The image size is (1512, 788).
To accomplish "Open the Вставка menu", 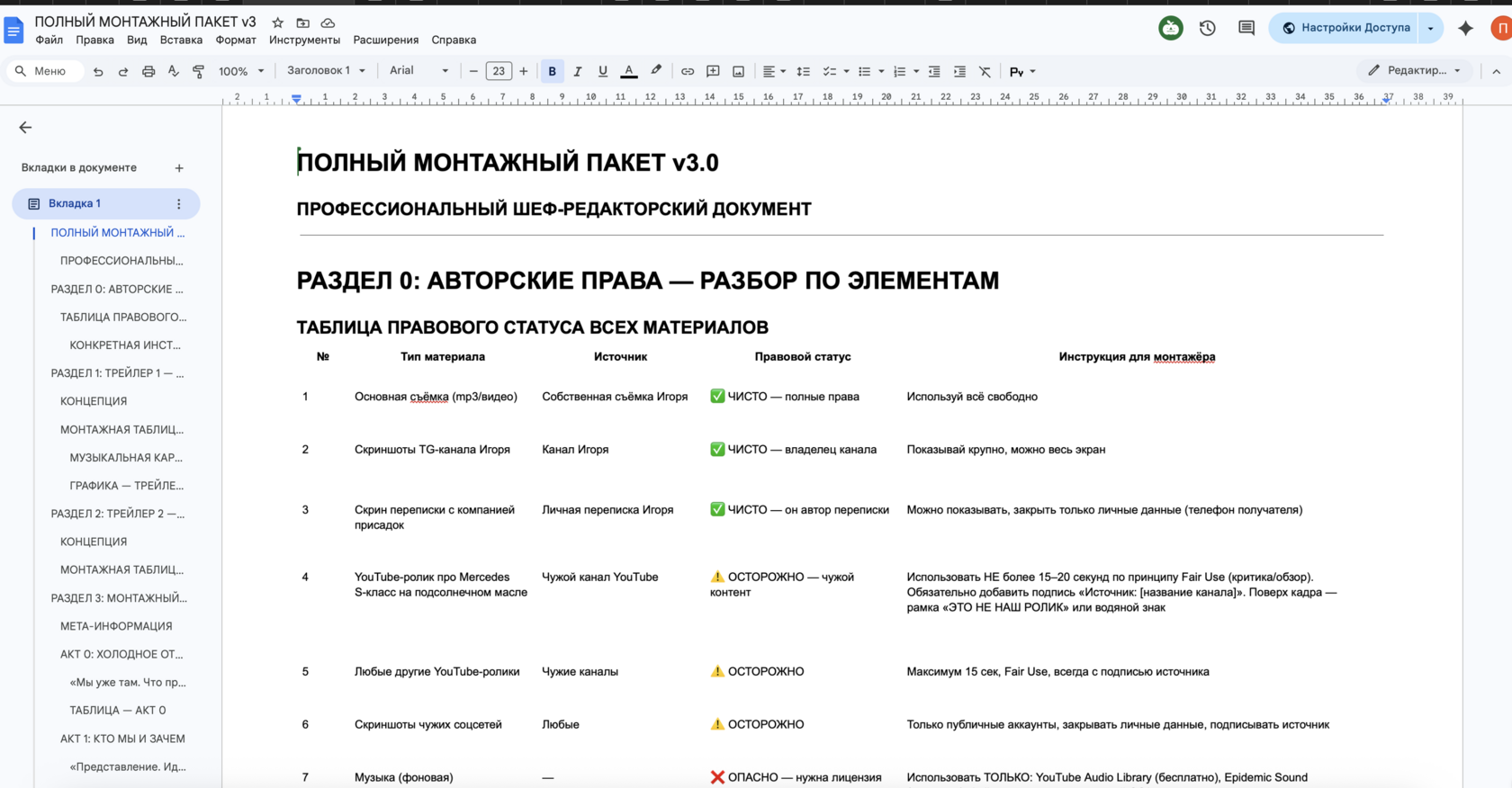I will pos(181,40).
